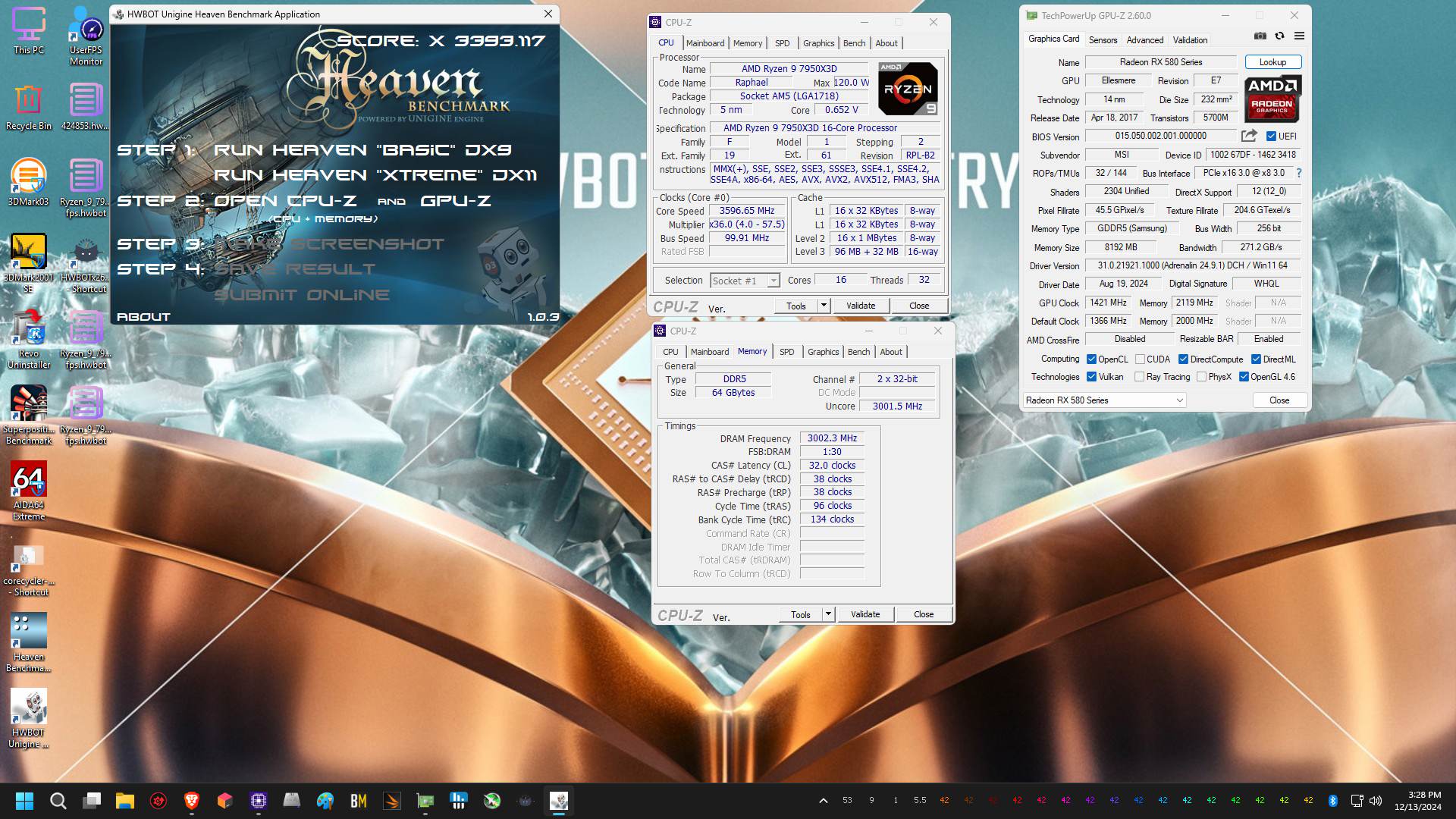Switch to SPD tab in upper CPU-Z

tap(782, 43)
